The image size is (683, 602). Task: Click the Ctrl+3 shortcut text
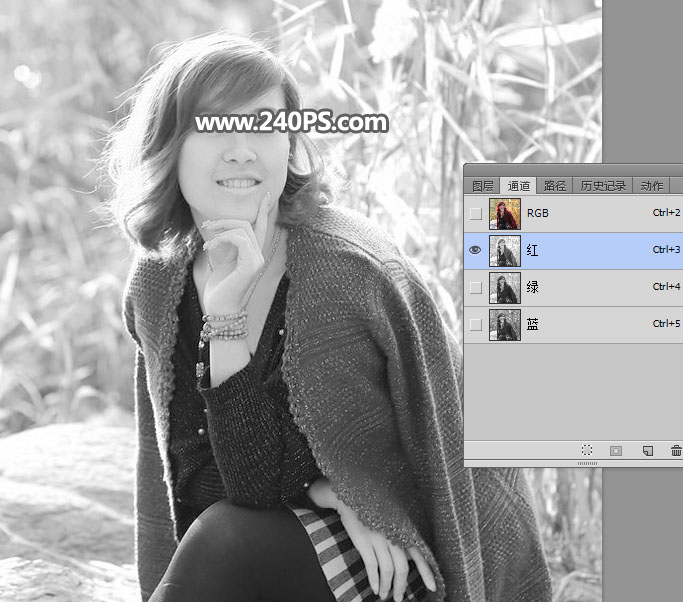(666, 250)
